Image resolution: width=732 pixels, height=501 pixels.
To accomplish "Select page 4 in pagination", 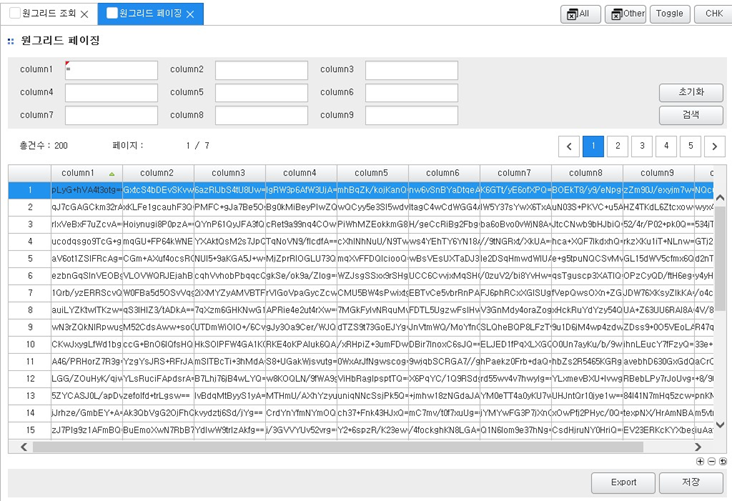I will click(x=666, y=146).
